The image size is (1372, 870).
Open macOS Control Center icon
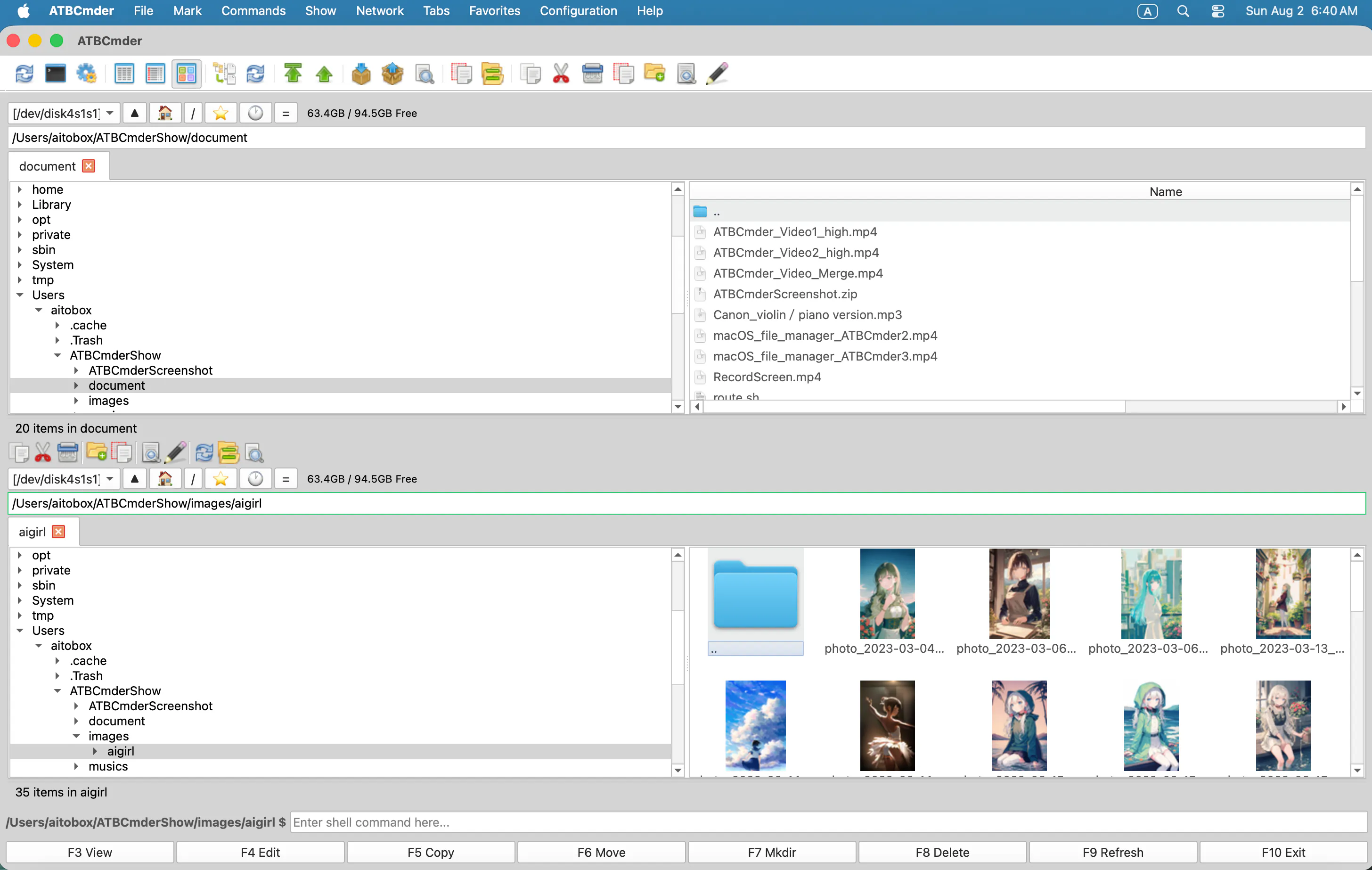coord(1217,11)
